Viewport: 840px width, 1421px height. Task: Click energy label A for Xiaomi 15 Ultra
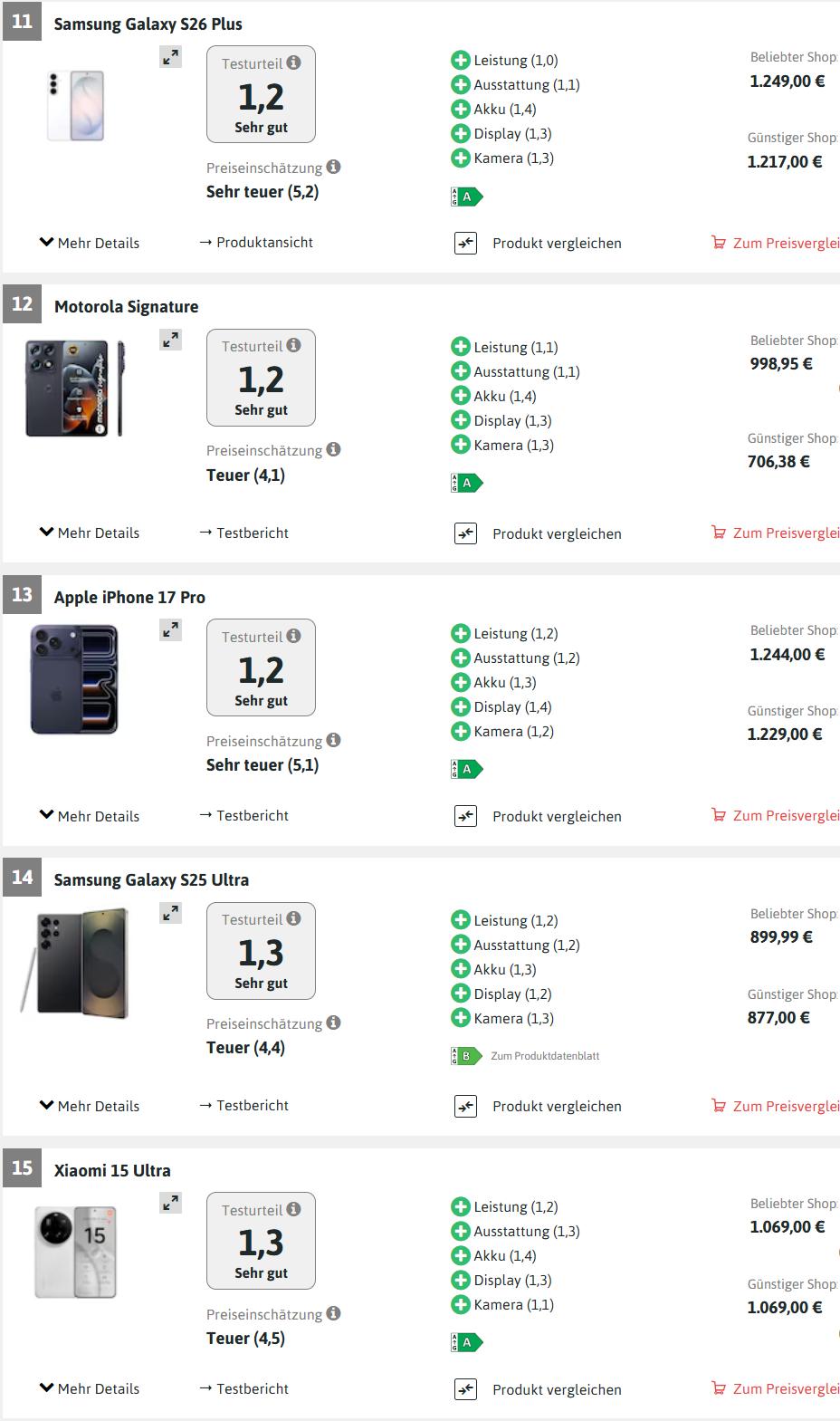[467, 1342]
